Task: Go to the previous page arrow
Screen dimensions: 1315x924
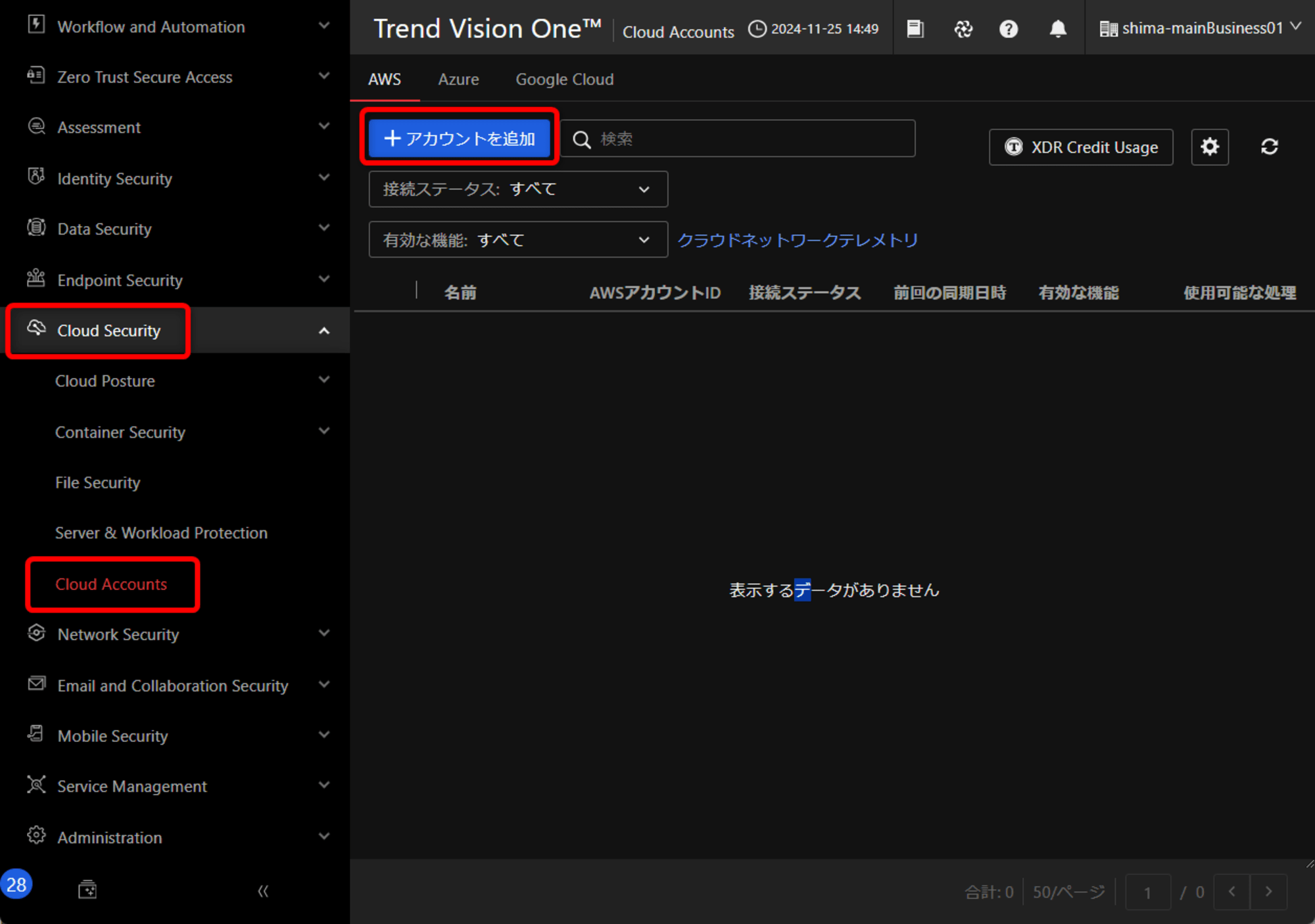Action: pyautogui.click(x=1231, y=892)
